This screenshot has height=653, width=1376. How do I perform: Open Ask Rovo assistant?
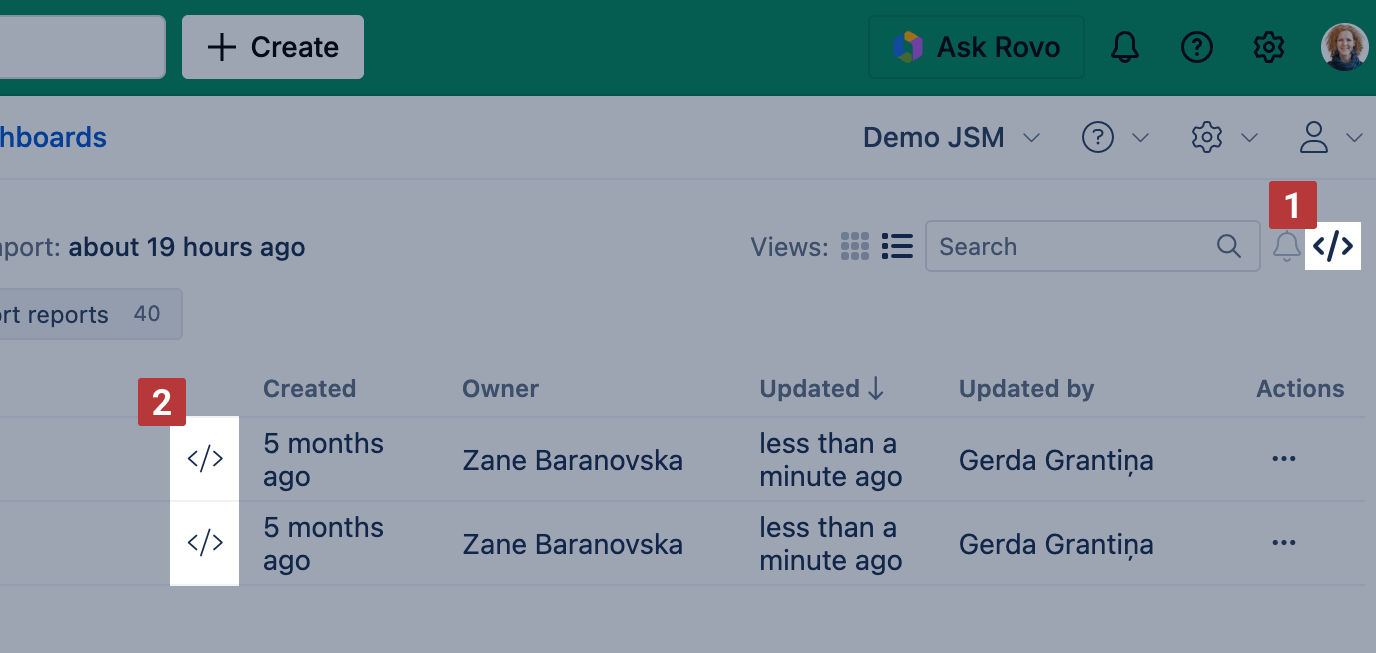click(976, 47)
